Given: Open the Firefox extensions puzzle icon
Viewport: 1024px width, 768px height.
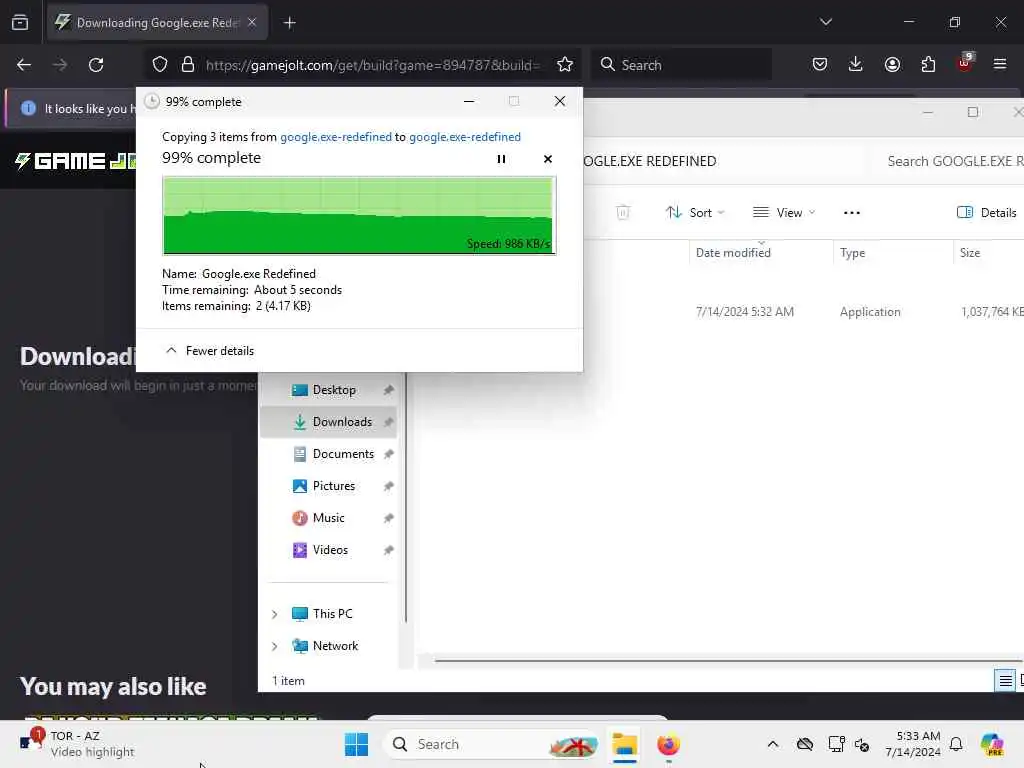Looking at the screenshot, I should pos(928,65).
